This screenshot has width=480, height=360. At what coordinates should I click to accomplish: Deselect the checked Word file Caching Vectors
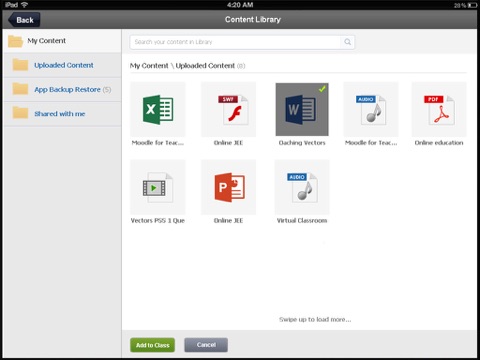point(302,109)
